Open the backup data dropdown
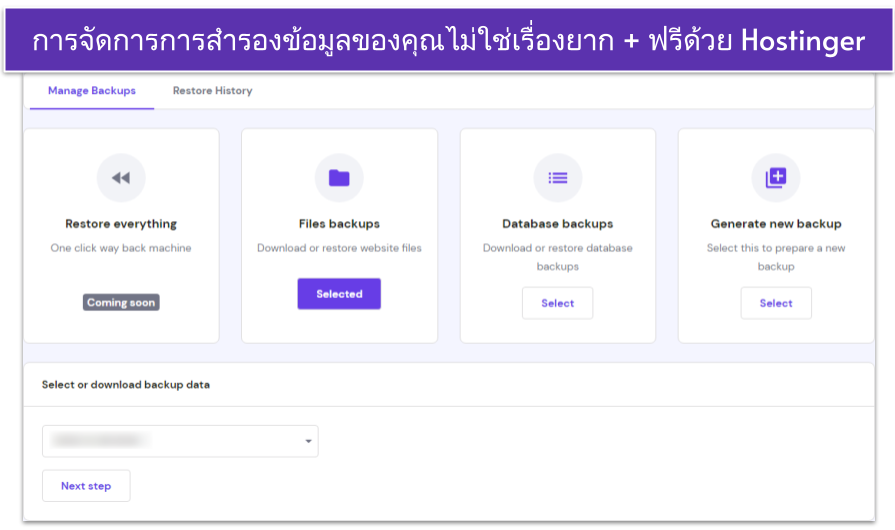This screenshot has height=530, width=895. 180,441
